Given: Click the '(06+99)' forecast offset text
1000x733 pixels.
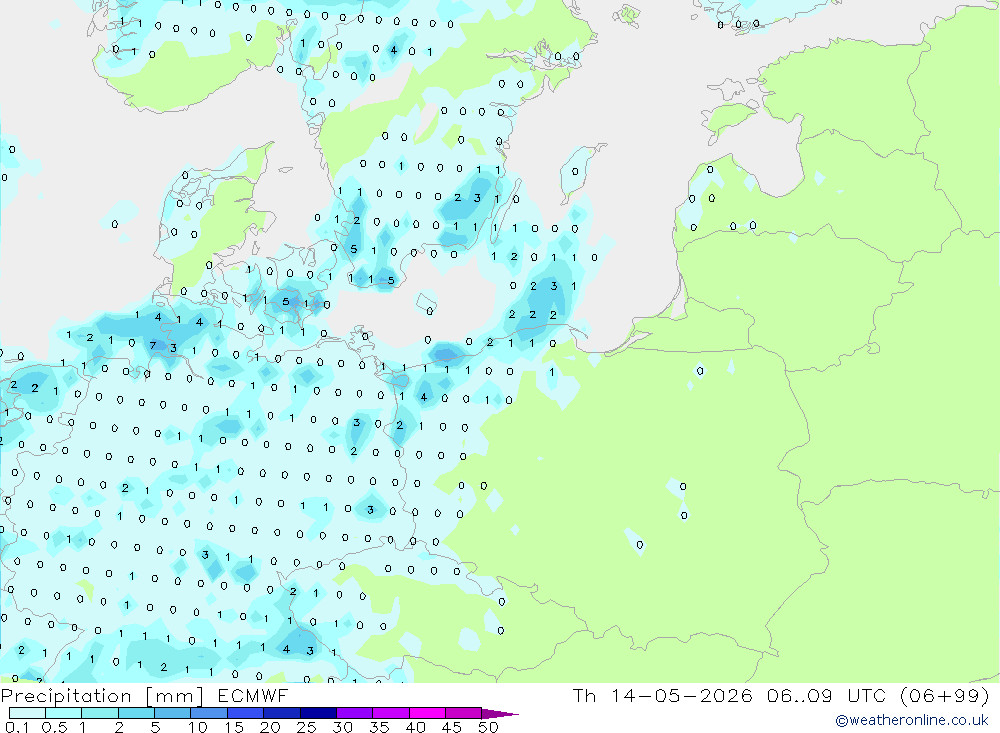Looking at the screenshot, I should pos(945,695).
